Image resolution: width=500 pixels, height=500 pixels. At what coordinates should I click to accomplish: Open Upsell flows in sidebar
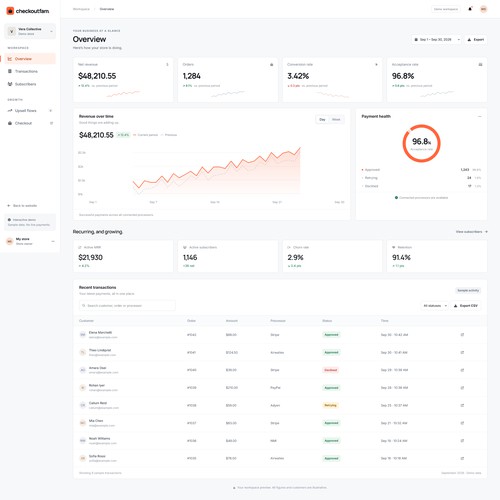[x=30, y=111]
